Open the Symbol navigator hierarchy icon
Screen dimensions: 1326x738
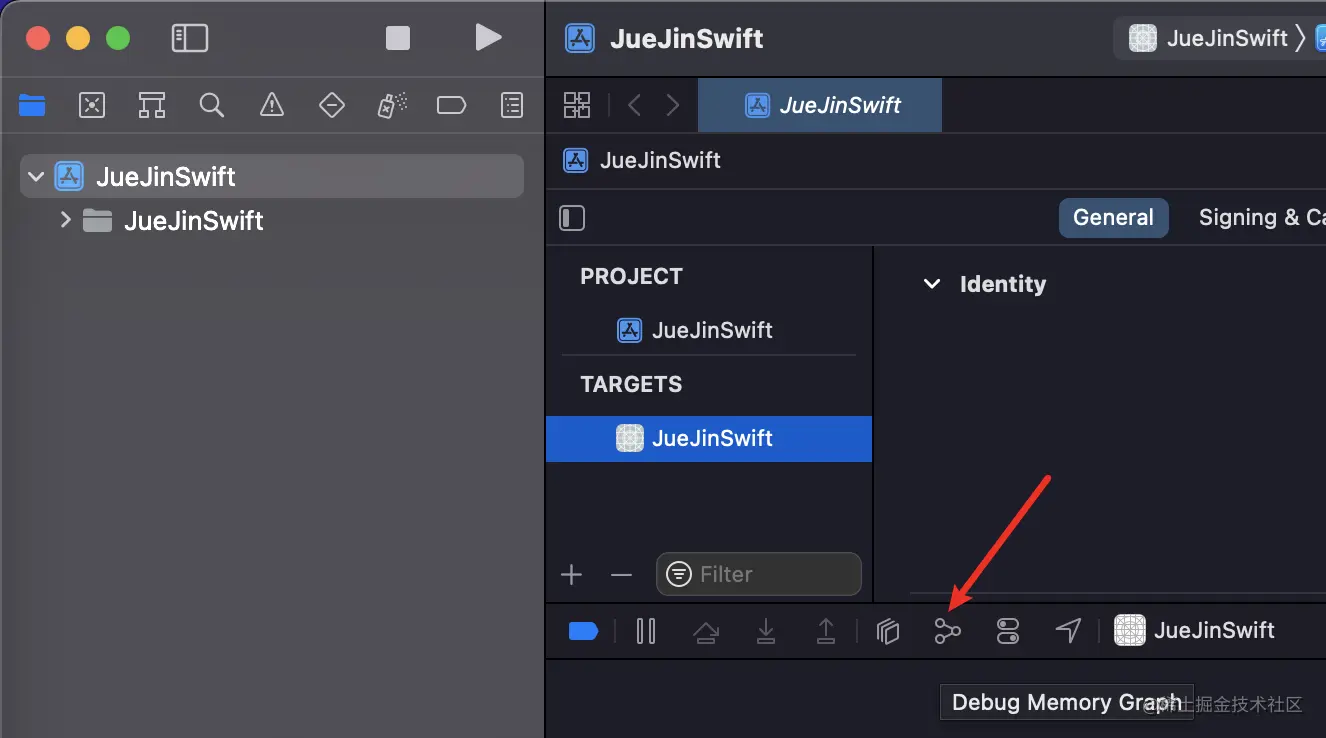tap(152, 104)
